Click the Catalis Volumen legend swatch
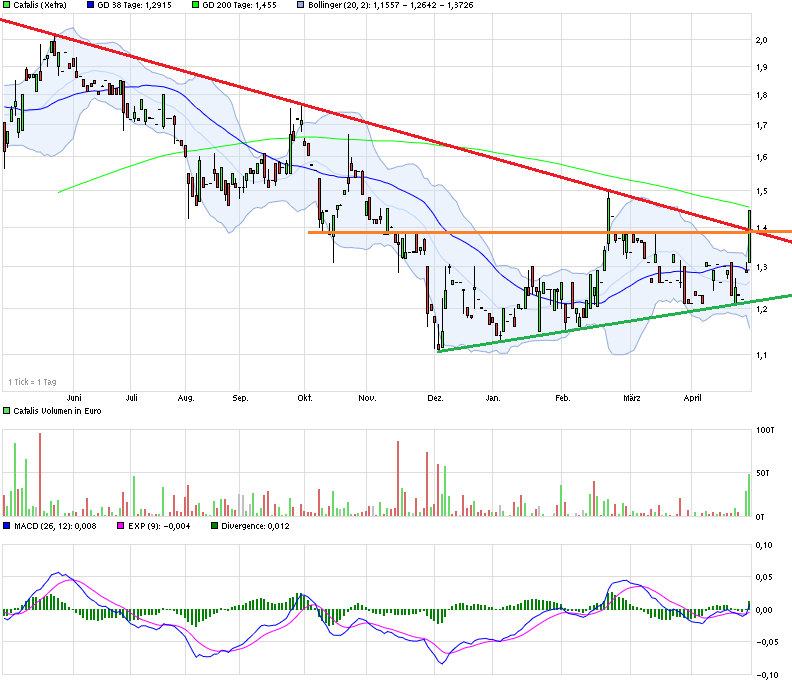The width and height of the screenshot is (792, 680). [x=7, y=411]
